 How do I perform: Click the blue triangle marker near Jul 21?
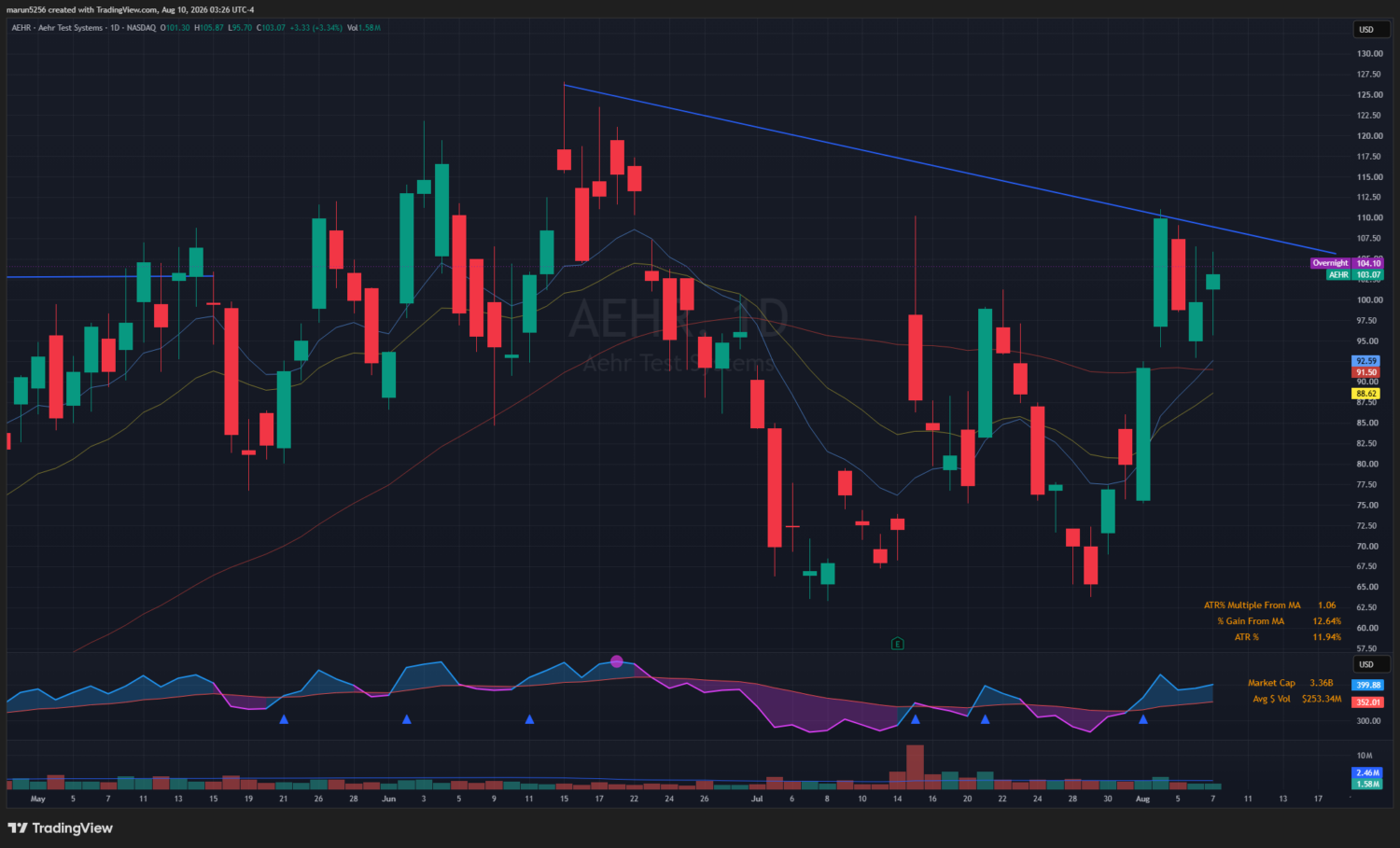pyautogui.click(x=985, y=719)
